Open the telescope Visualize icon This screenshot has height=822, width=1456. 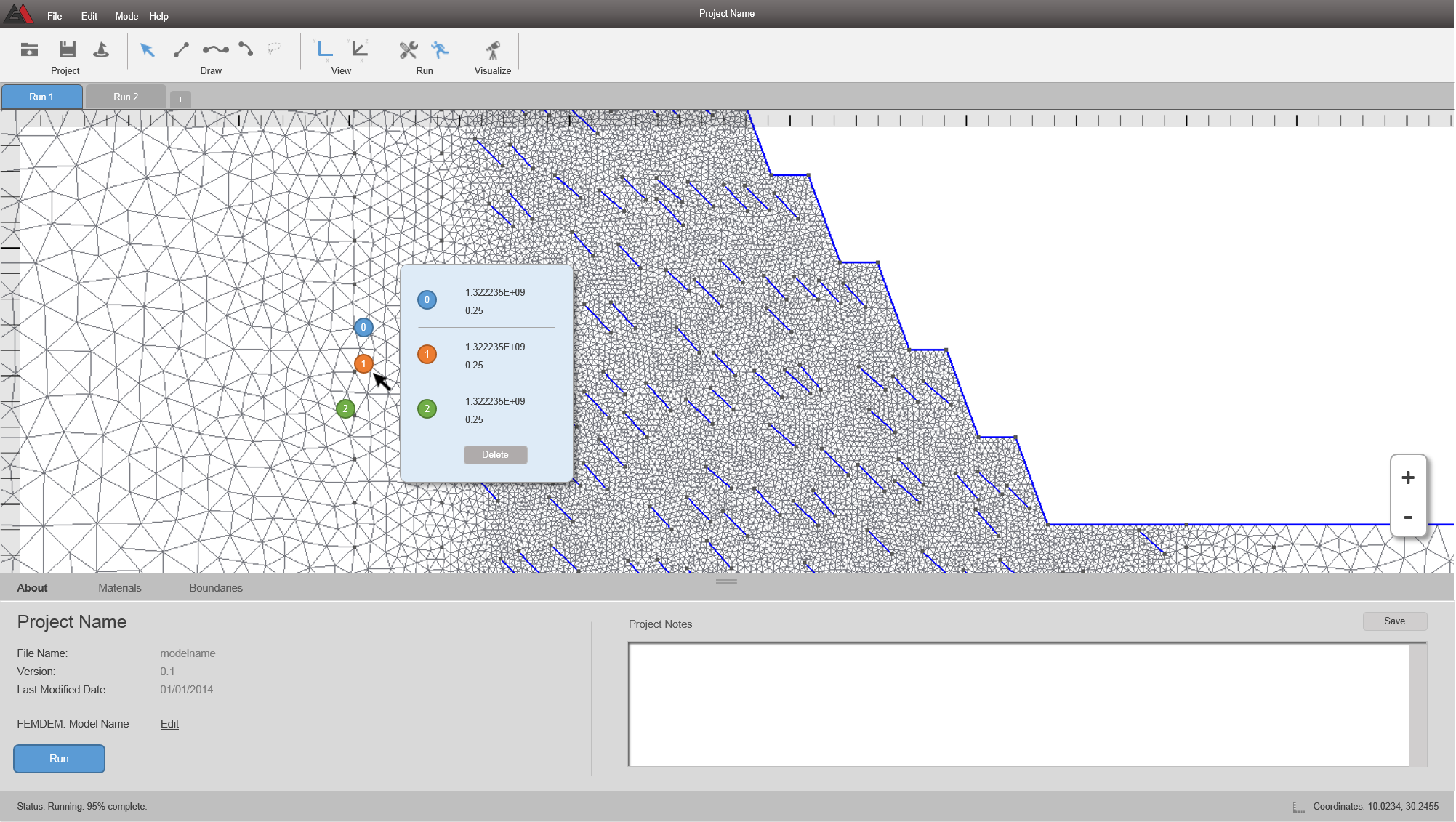tap(493, 49)
